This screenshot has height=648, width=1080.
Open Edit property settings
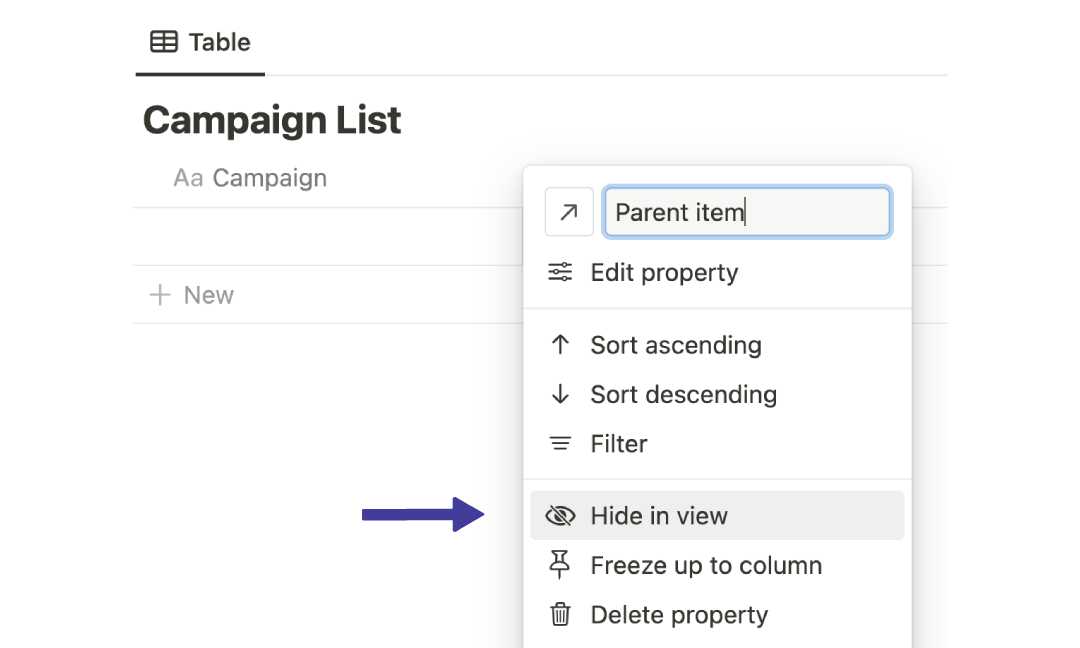[663, 272]
